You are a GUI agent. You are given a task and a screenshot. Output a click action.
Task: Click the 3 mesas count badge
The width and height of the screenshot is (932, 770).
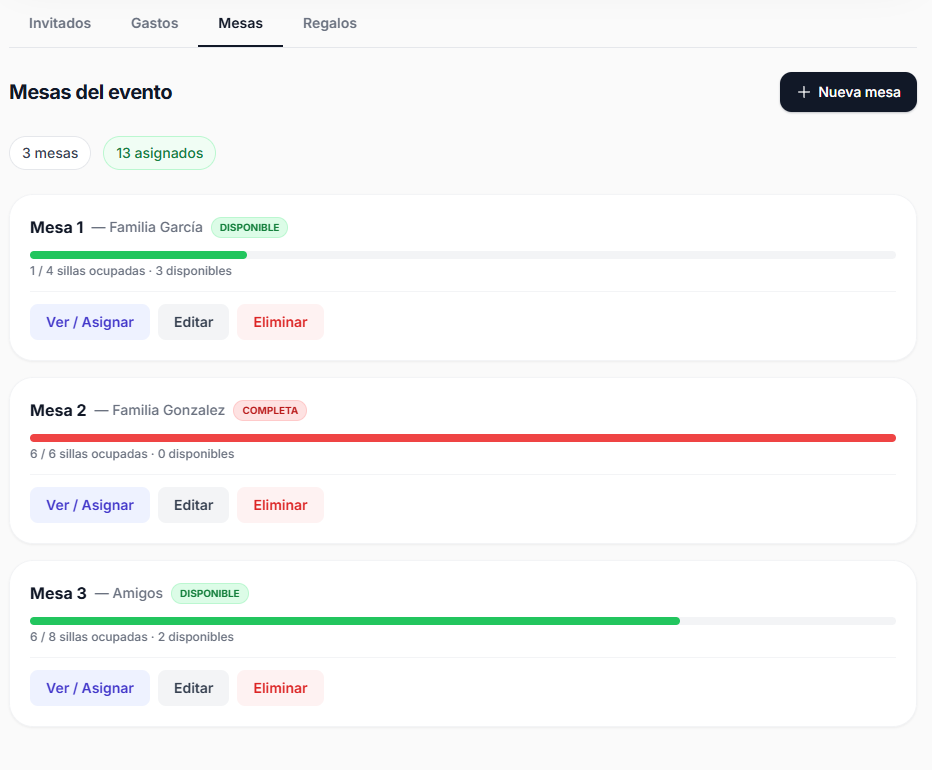50,153
